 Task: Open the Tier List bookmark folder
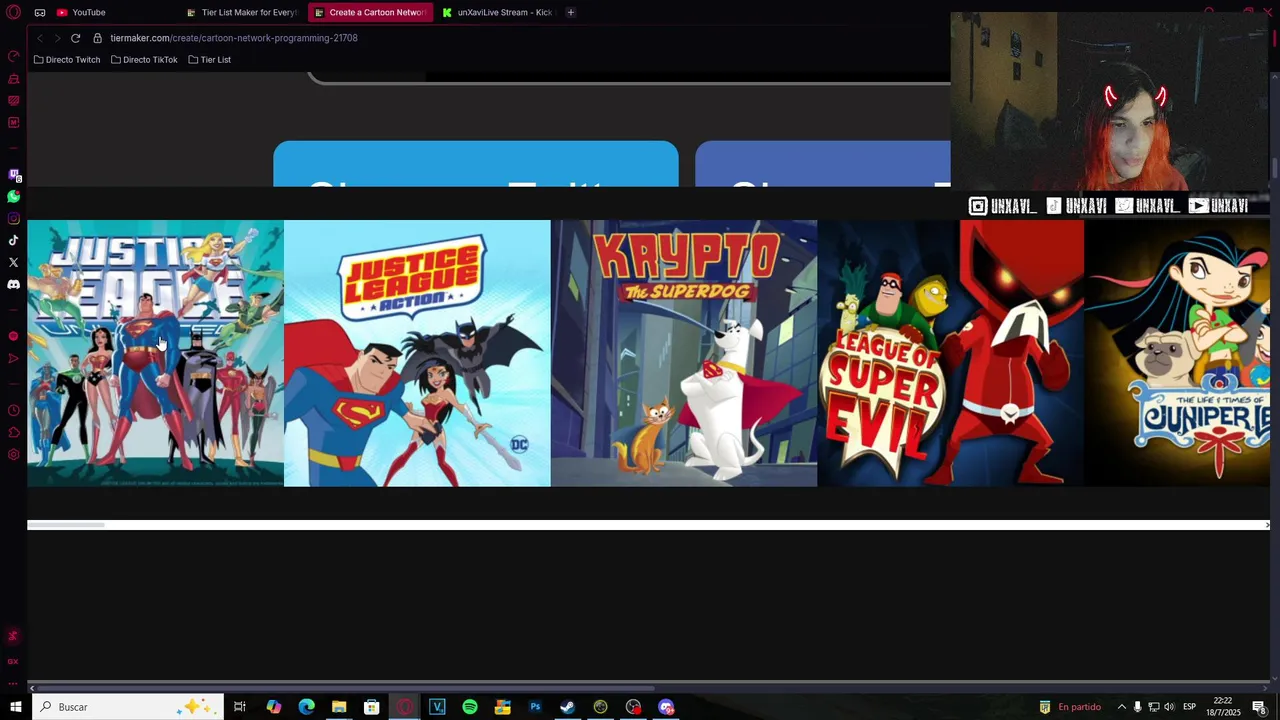210,60
